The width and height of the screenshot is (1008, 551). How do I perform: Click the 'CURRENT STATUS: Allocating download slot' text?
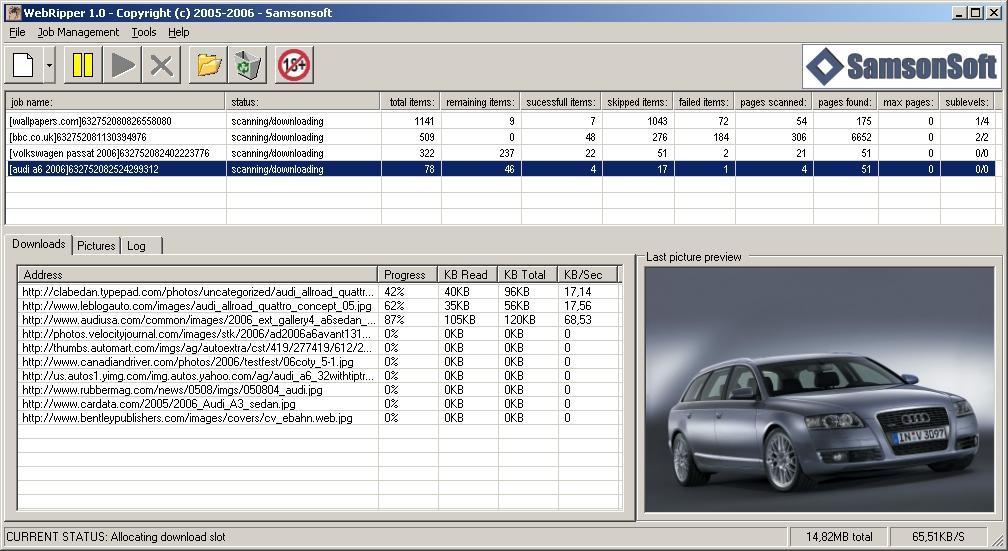click(x=116, y=537)
